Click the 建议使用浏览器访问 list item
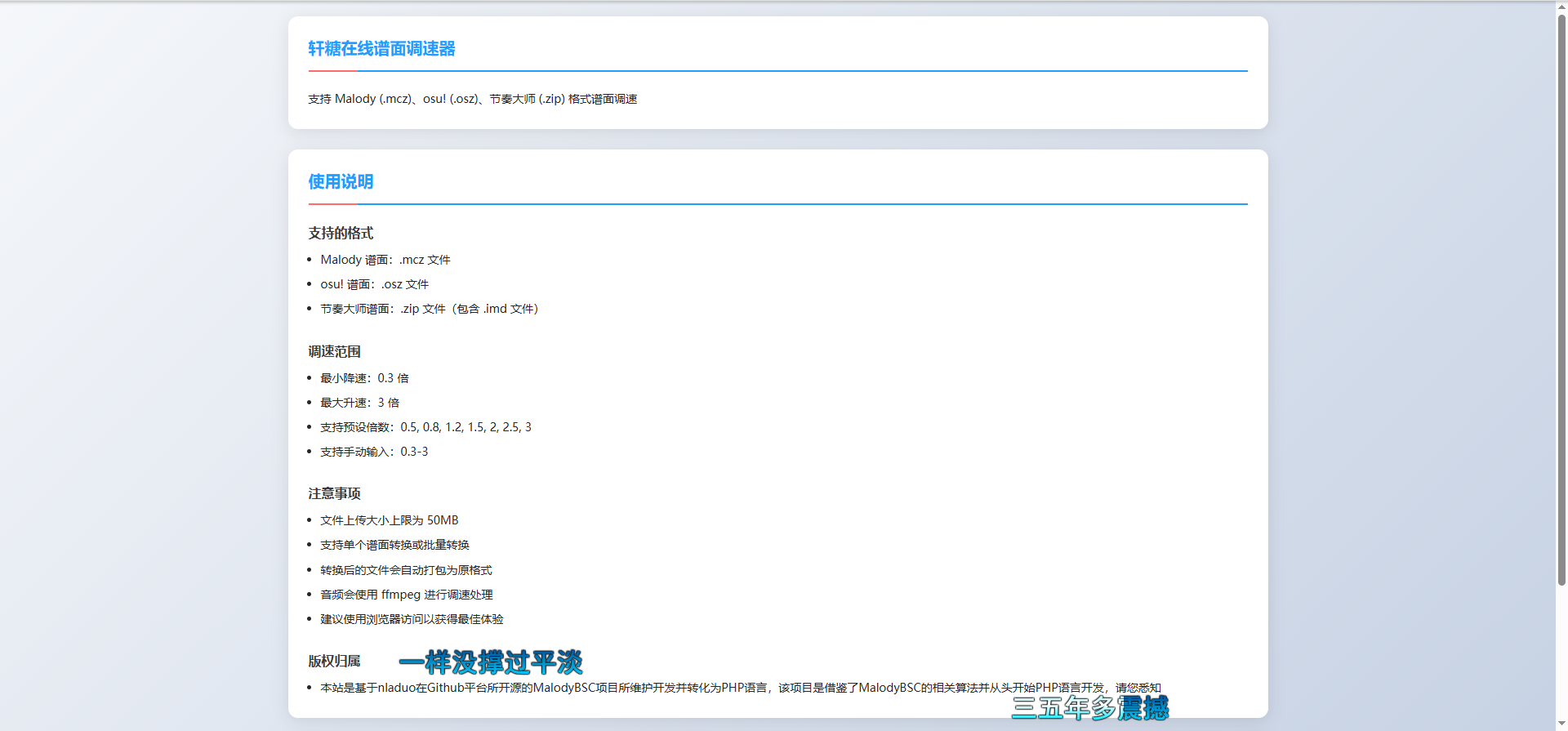 [412, 619]
